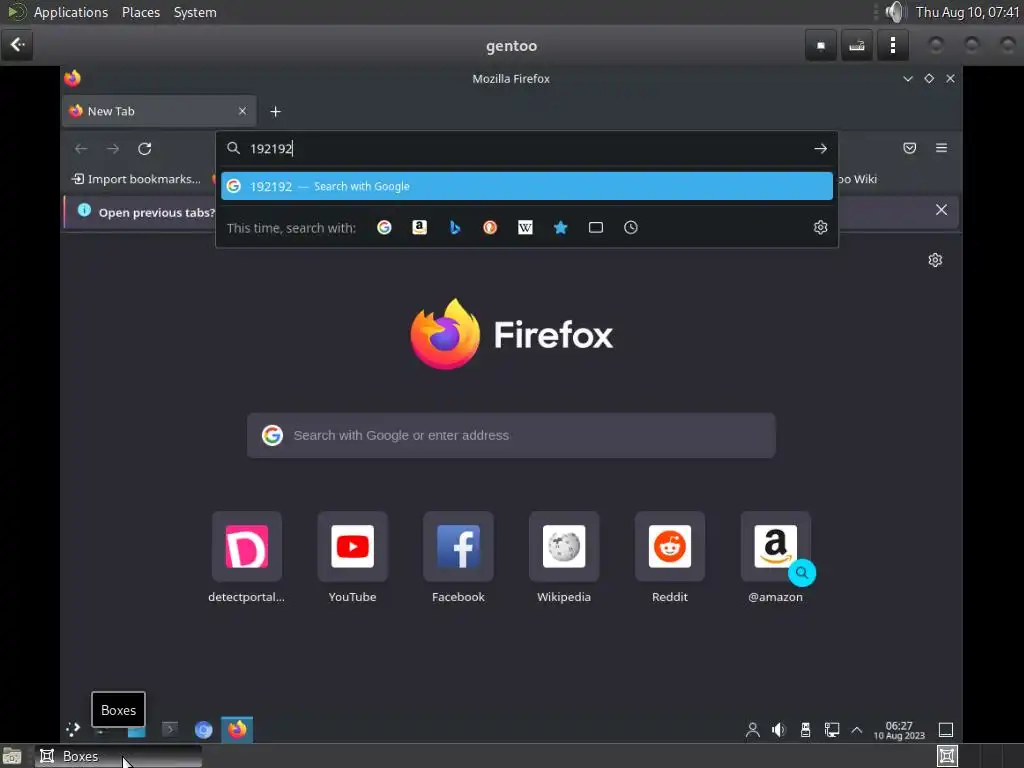Click the network tray icon in guest
Screen dimensions: 1024x768
[x=831, y=729]
